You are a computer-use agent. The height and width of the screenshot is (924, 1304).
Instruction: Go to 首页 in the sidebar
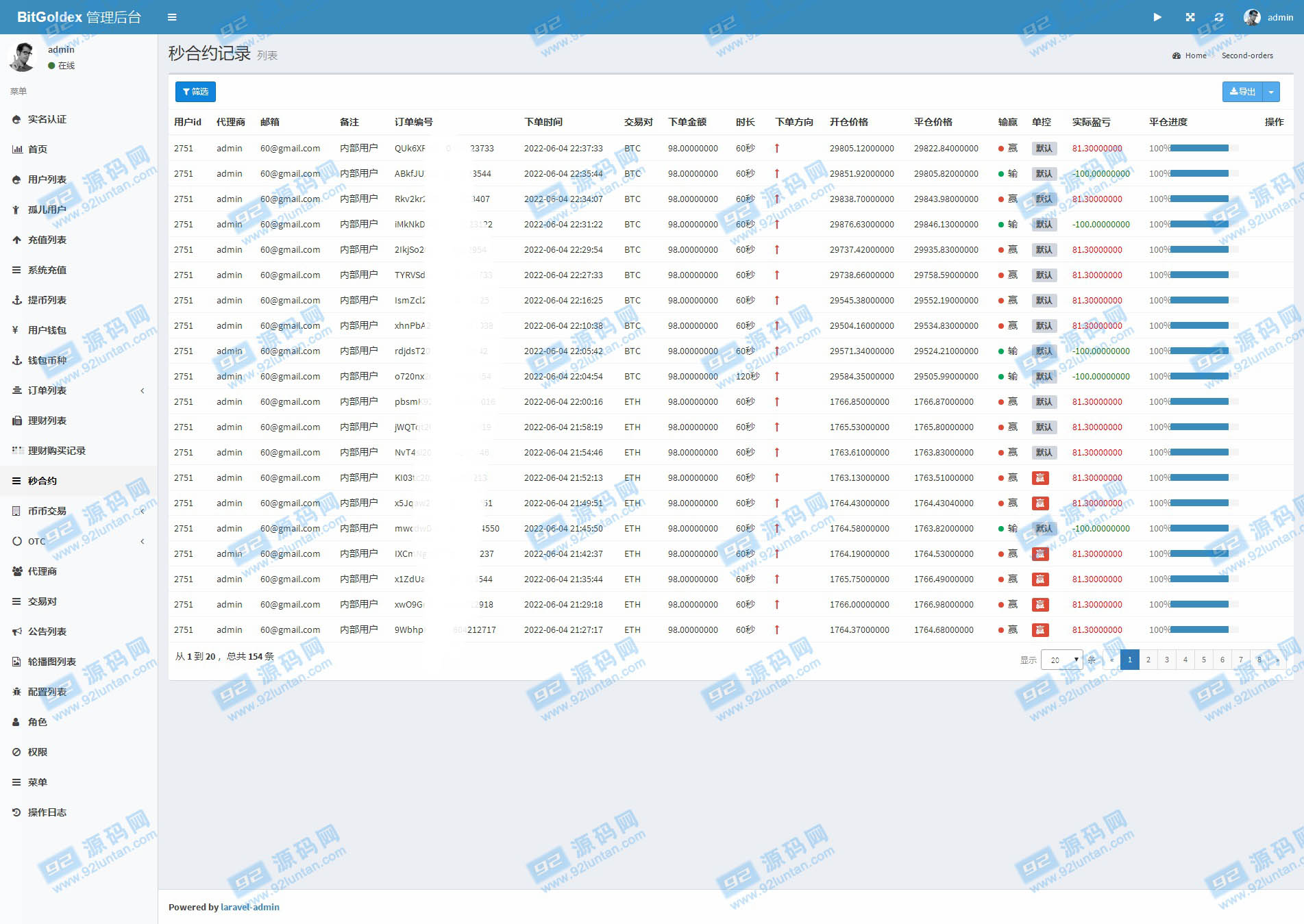click(79, 149)
